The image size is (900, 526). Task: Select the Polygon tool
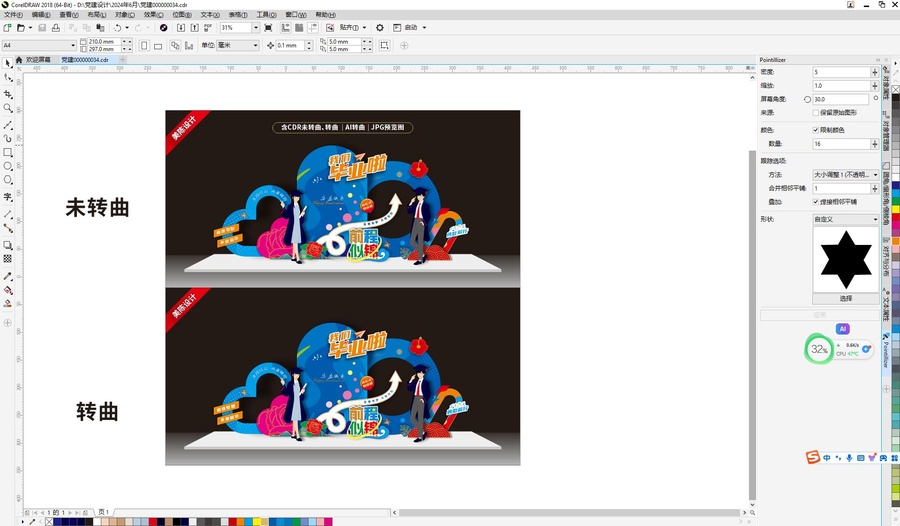[7, 180]
